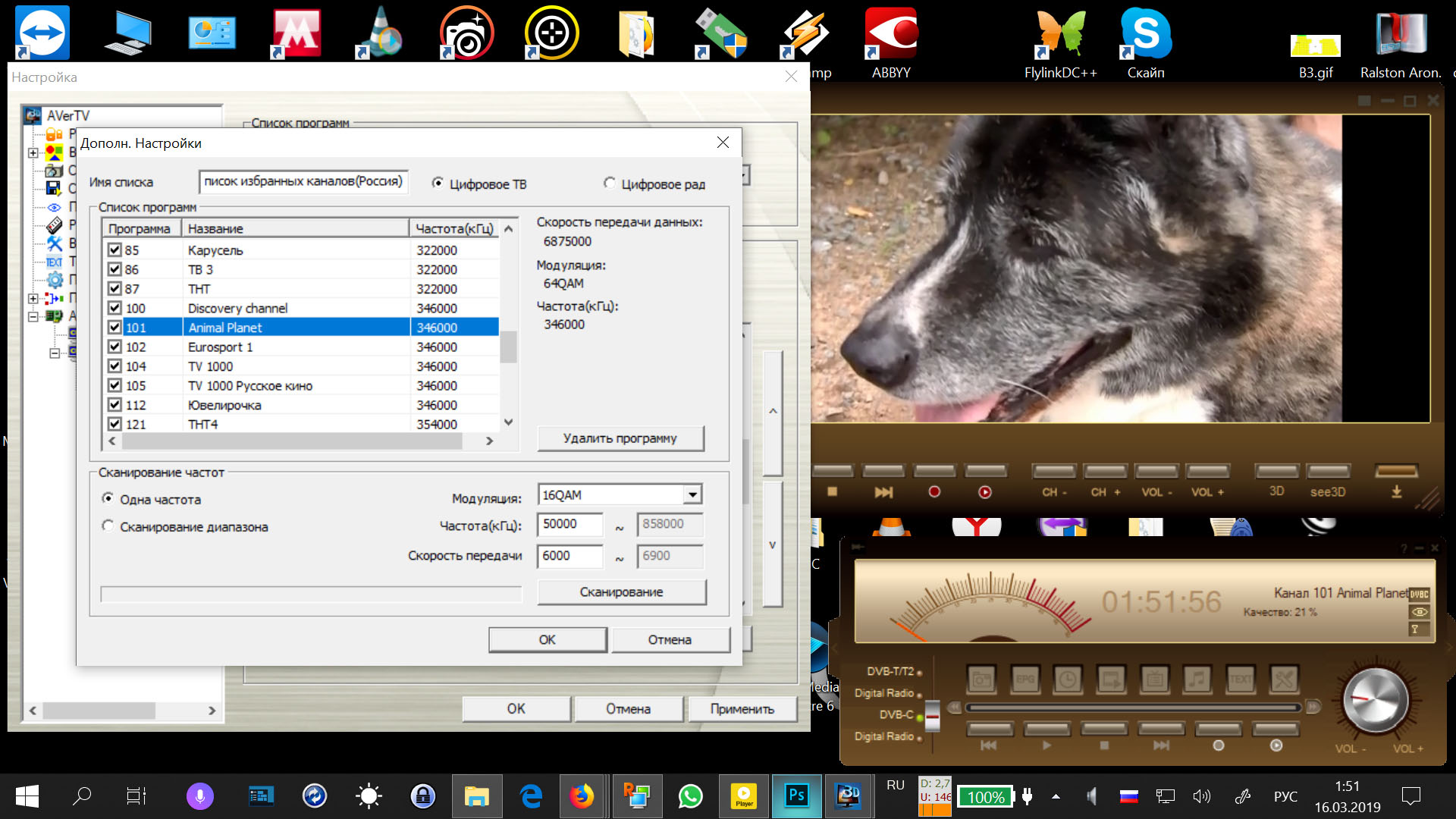Image resolution: width=1456 pixels, height=819 pixels.
Task: Open the settings wrench-screwdriver icon
Action: pos(1284,679)
